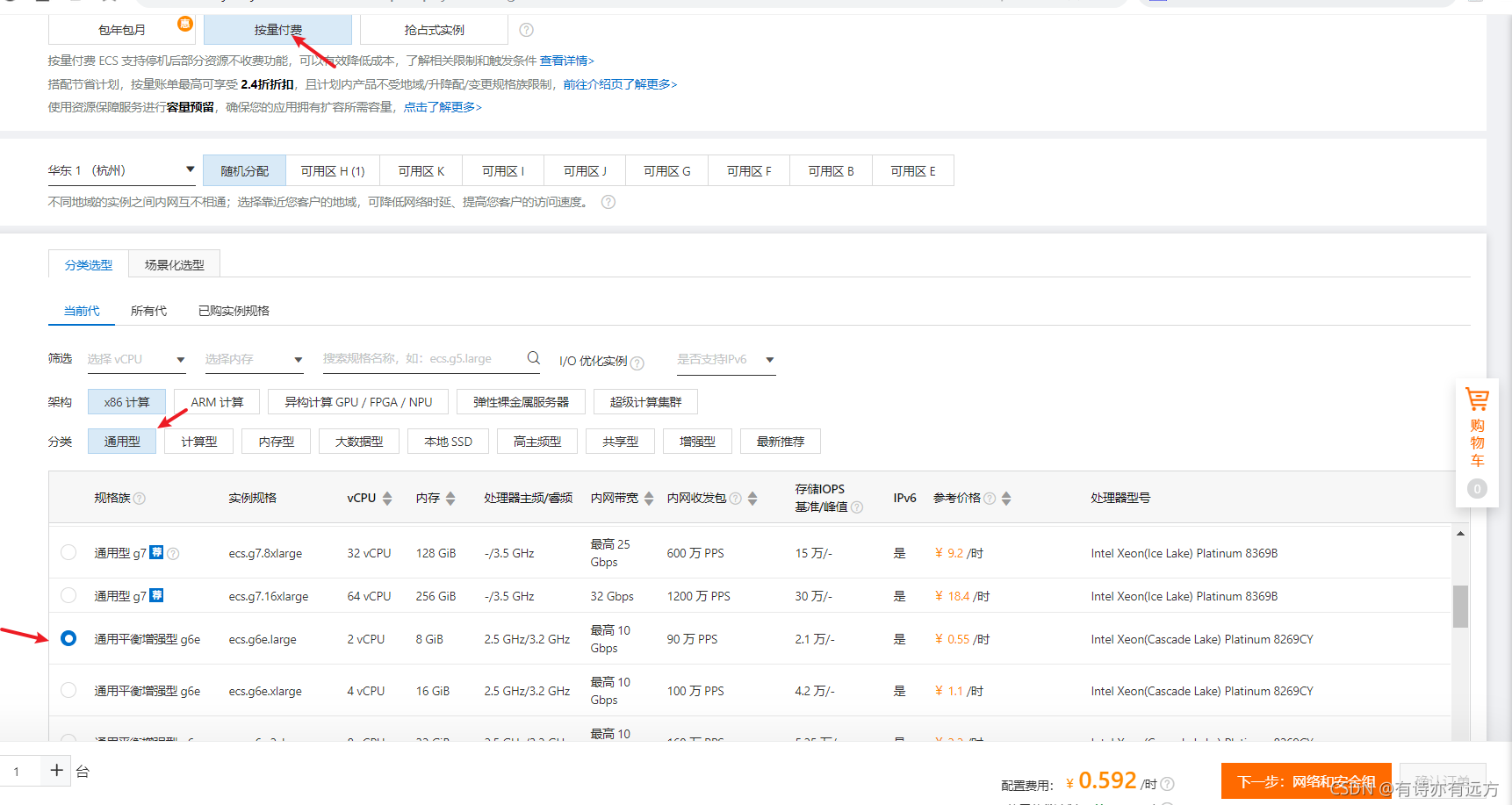Image resolution: width=1512 pixels, height=805 pixels.
Task: Open the 选择vCPU filter dropdown
Action: 180,359
